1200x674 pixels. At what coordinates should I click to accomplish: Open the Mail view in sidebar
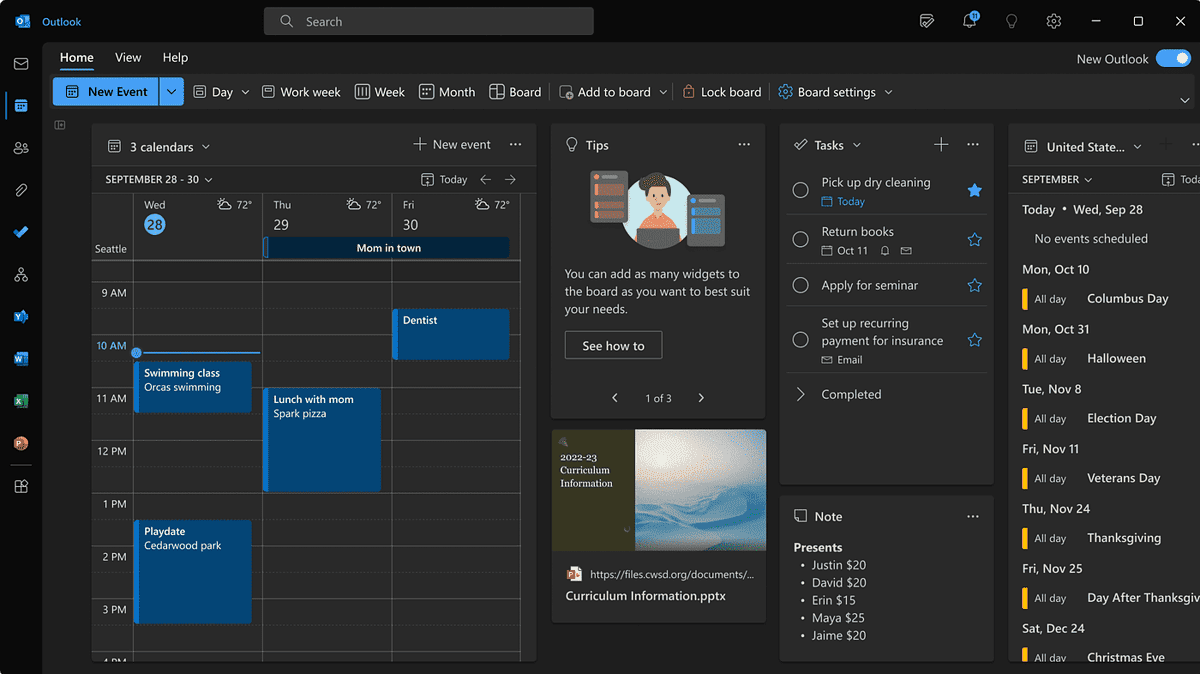pos(20,63)
